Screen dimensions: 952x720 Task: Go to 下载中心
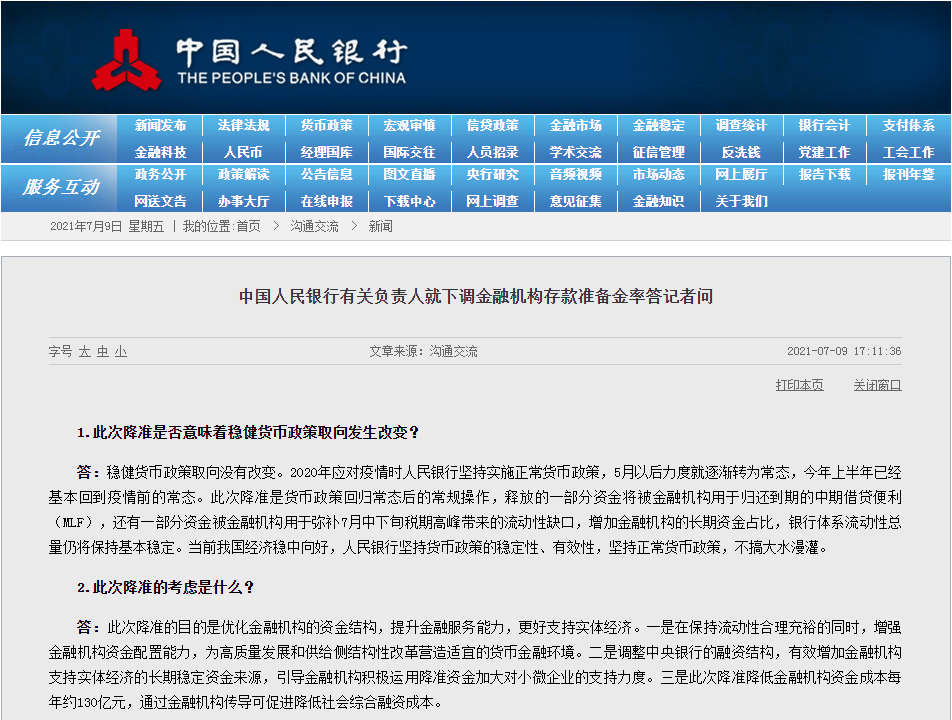click(409, 202)
